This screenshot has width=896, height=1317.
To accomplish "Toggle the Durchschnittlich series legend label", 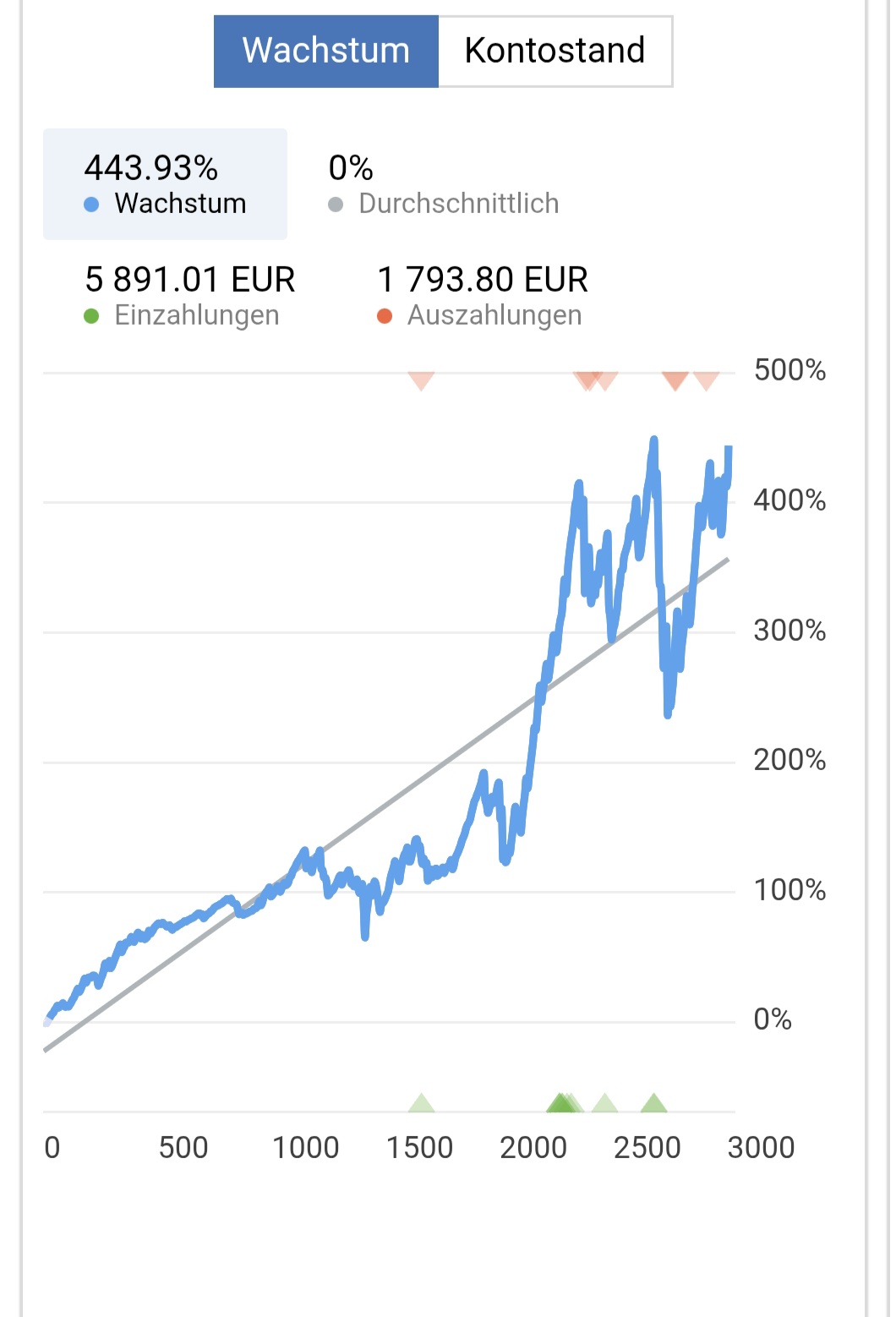I will (x=458, y=204).
